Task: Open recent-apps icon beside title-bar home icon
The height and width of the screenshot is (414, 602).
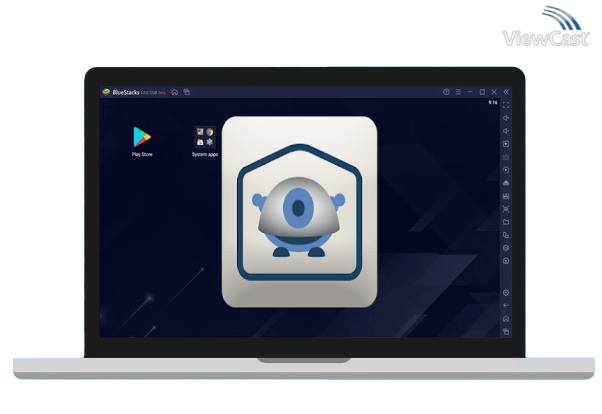Action: tap(187, 92)
